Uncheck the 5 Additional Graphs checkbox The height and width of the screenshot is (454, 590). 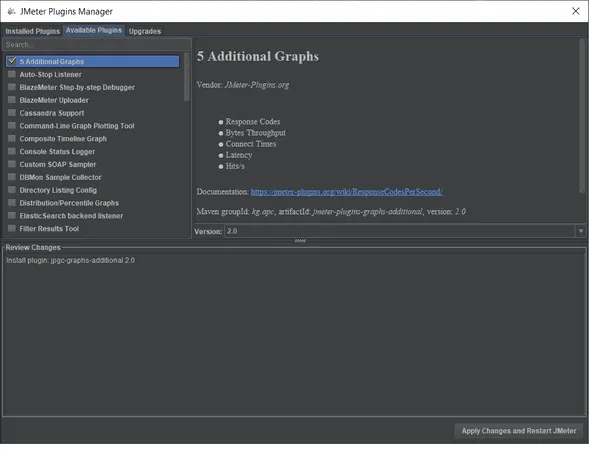click(12, 61)
